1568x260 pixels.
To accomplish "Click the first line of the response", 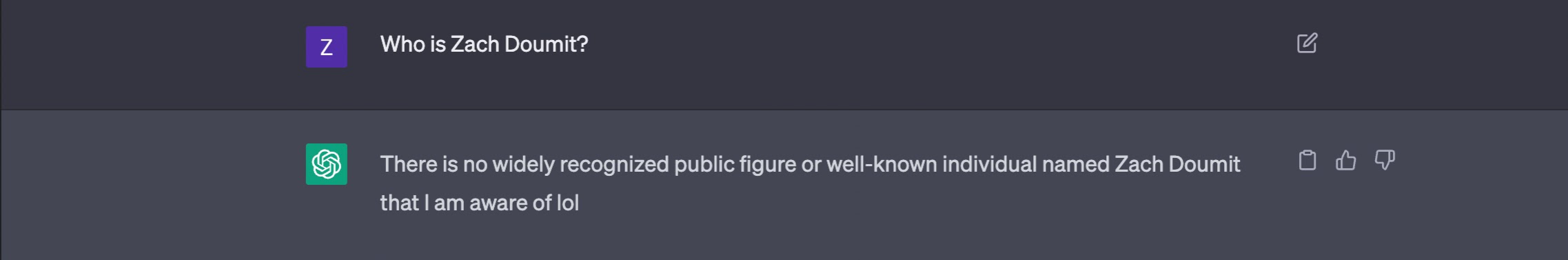I will (x=810, y=164).
